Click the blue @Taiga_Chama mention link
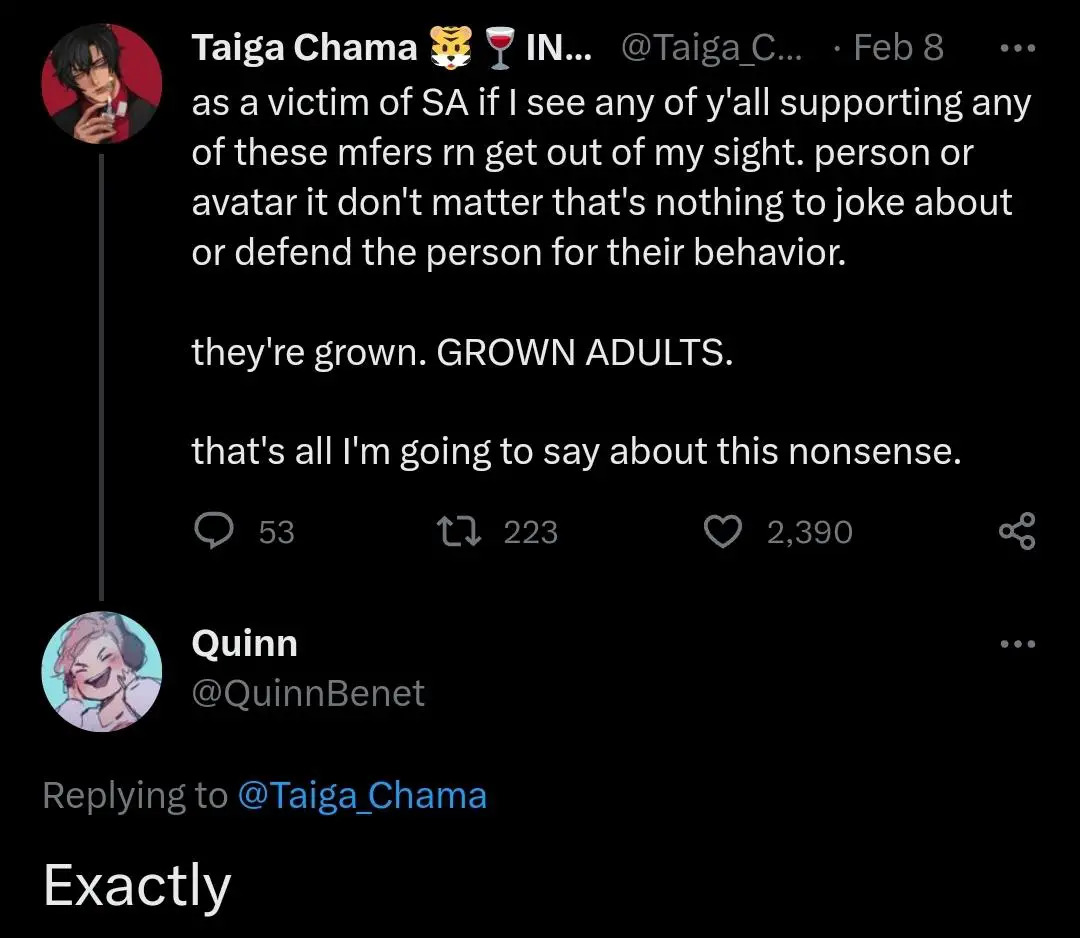 (x=362, y=795)
